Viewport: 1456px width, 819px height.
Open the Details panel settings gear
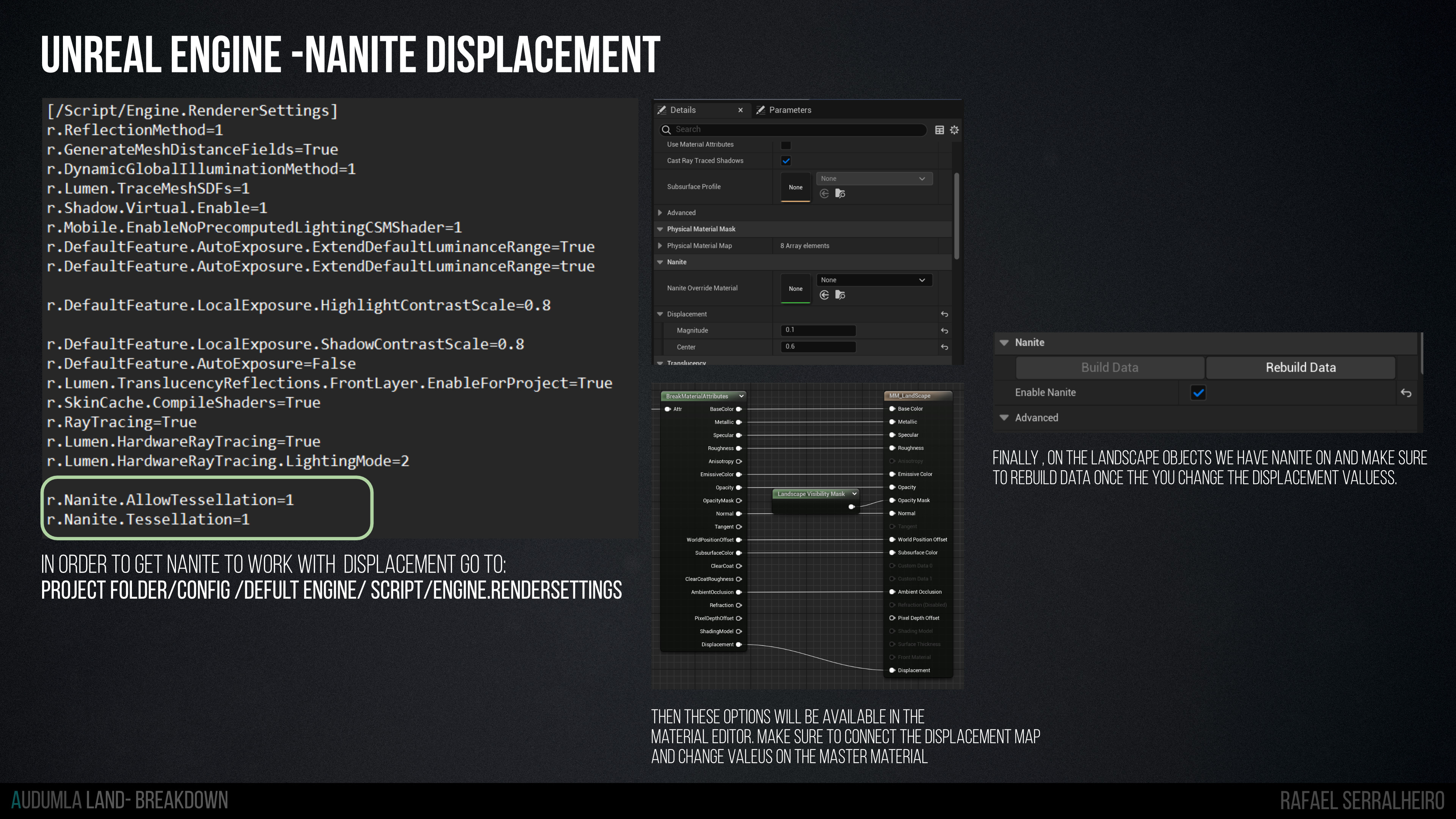click(954, 130)
